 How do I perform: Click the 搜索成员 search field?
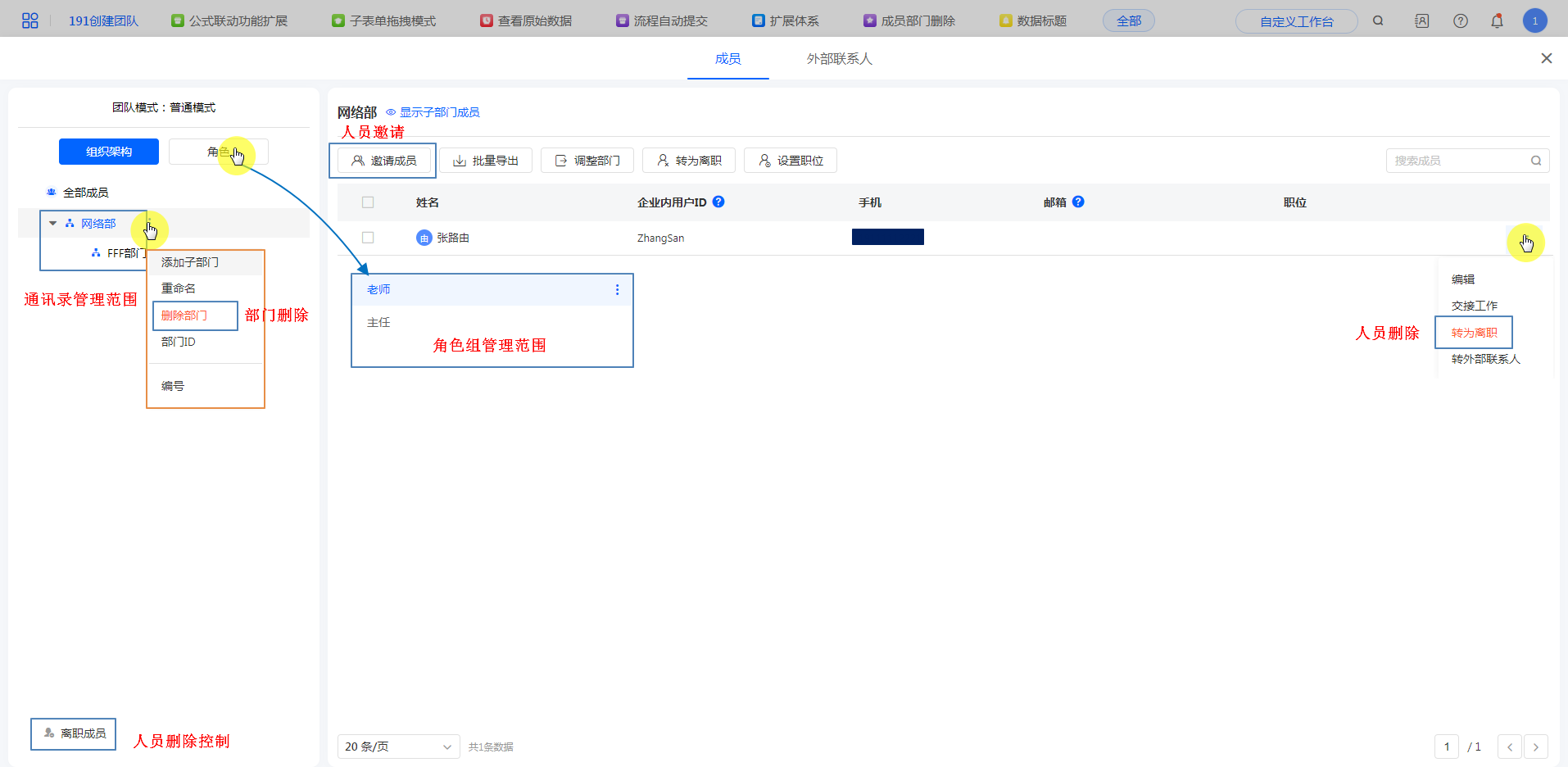pos(1458,161)
